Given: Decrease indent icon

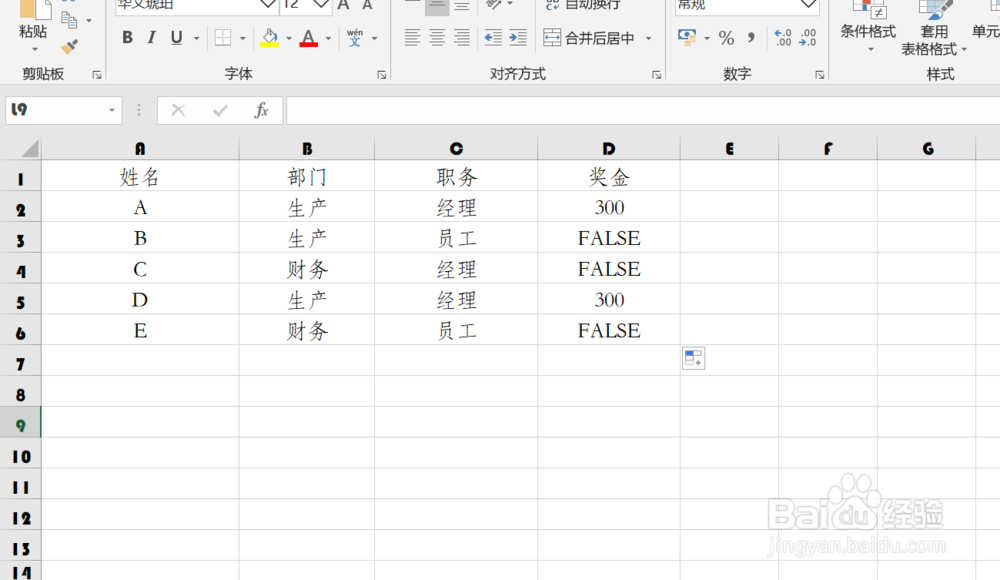Looking at the screenshot, I should 493,38.
